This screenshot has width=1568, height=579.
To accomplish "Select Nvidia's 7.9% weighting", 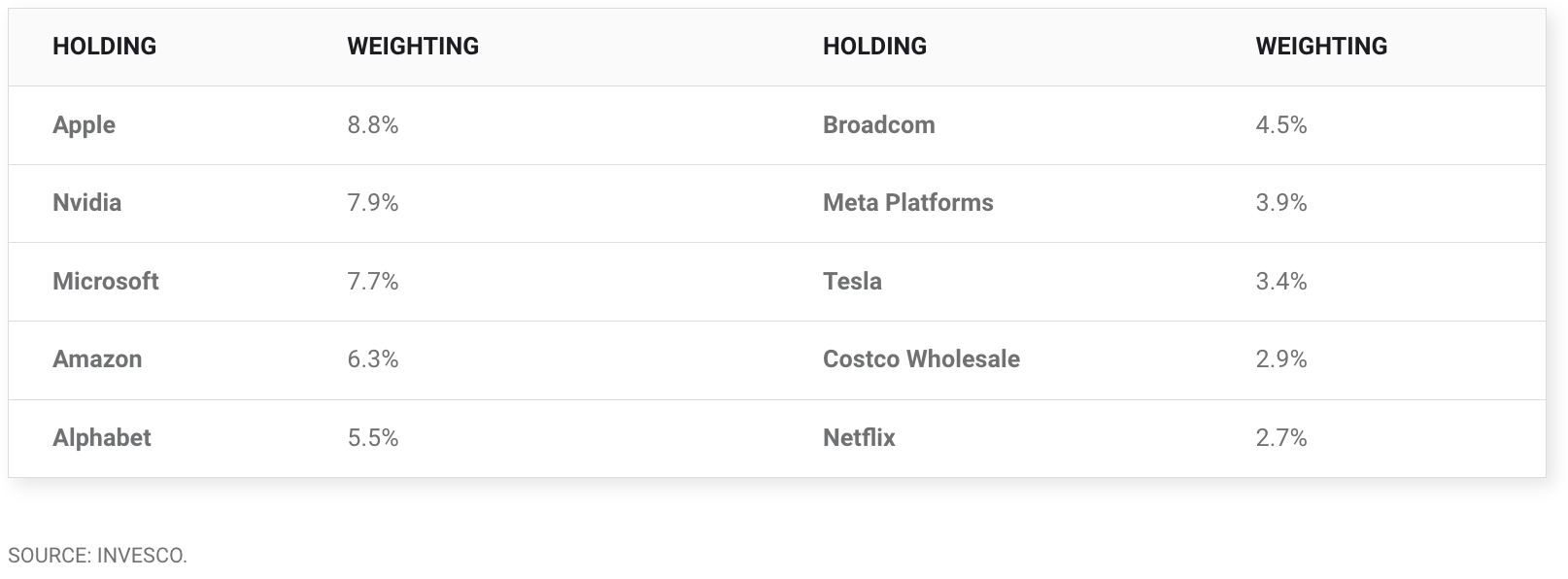I will click(x=373, y=203).
